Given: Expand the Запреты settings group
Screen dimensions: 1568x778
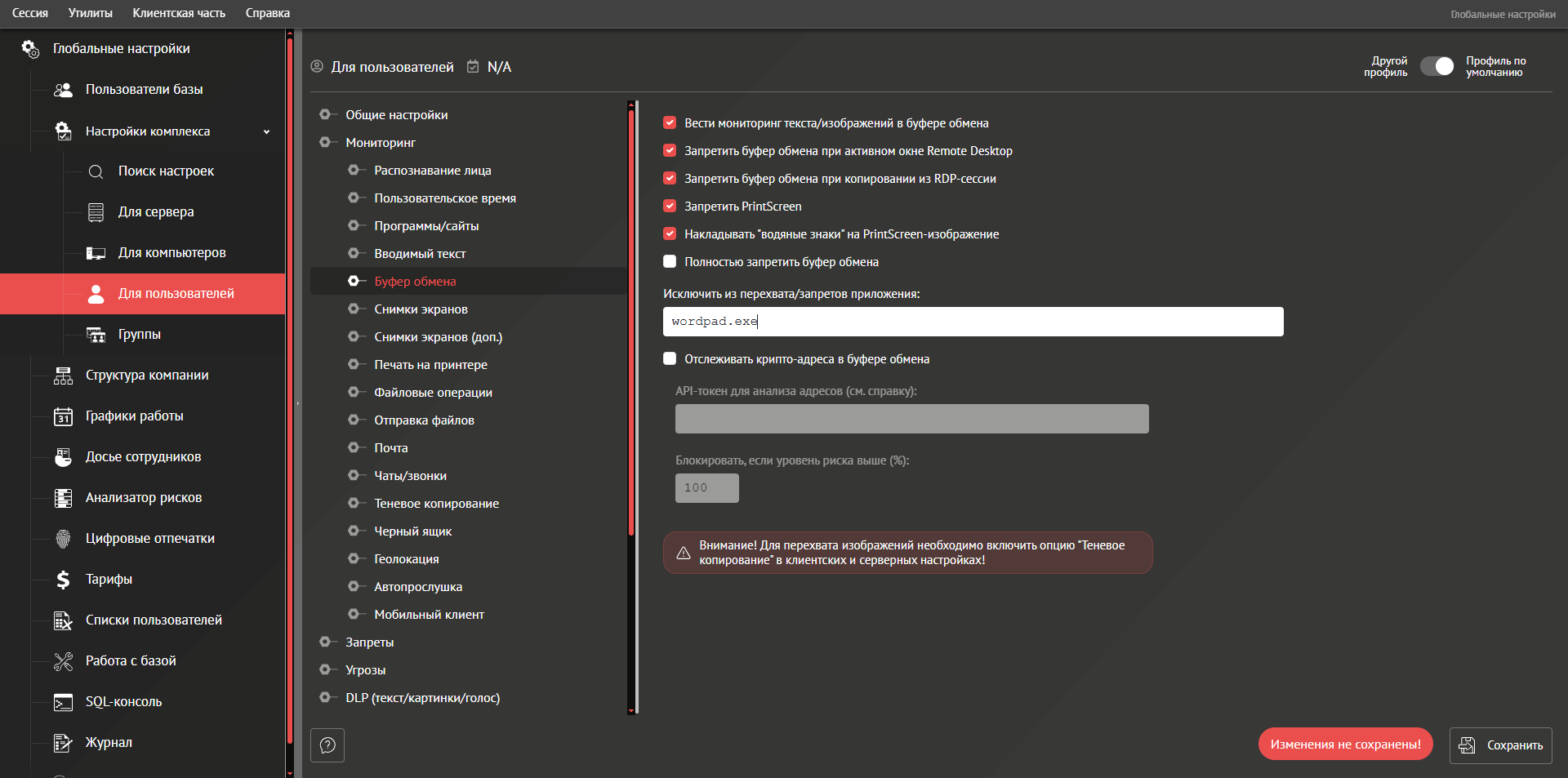Looking at the screenshot, I should (x=369, y=642).
